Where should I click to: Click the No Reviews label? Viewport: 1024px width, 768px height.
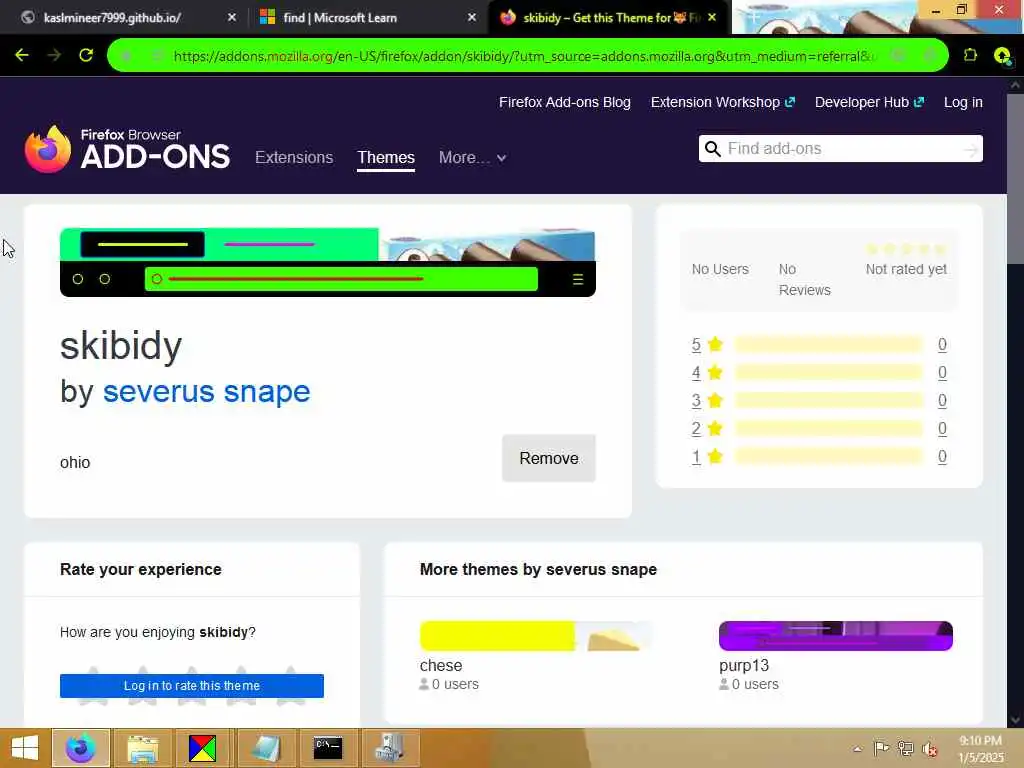click(x=805, y=280)
